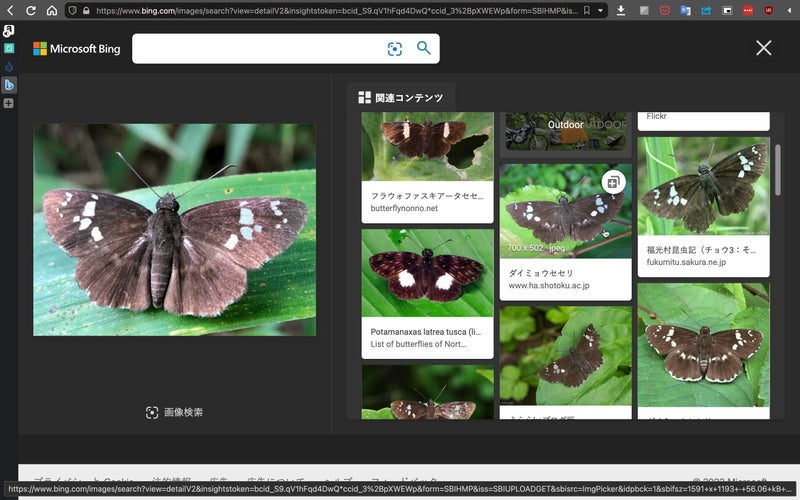Start a visual image search in searchbox
800x500 pixels.
point(394,48)
